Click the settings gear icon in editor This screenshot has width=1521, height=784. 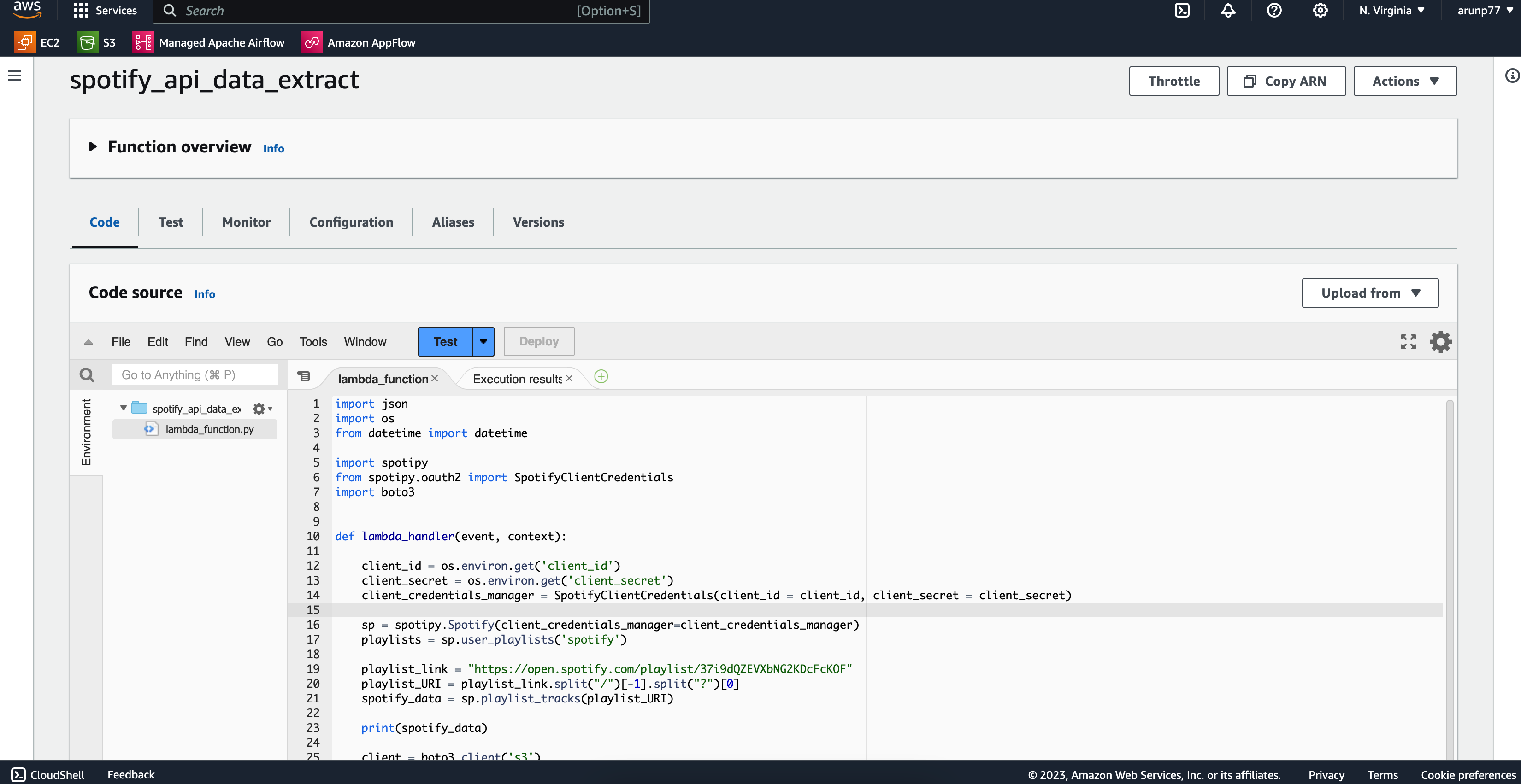(x=1440, y=341)
